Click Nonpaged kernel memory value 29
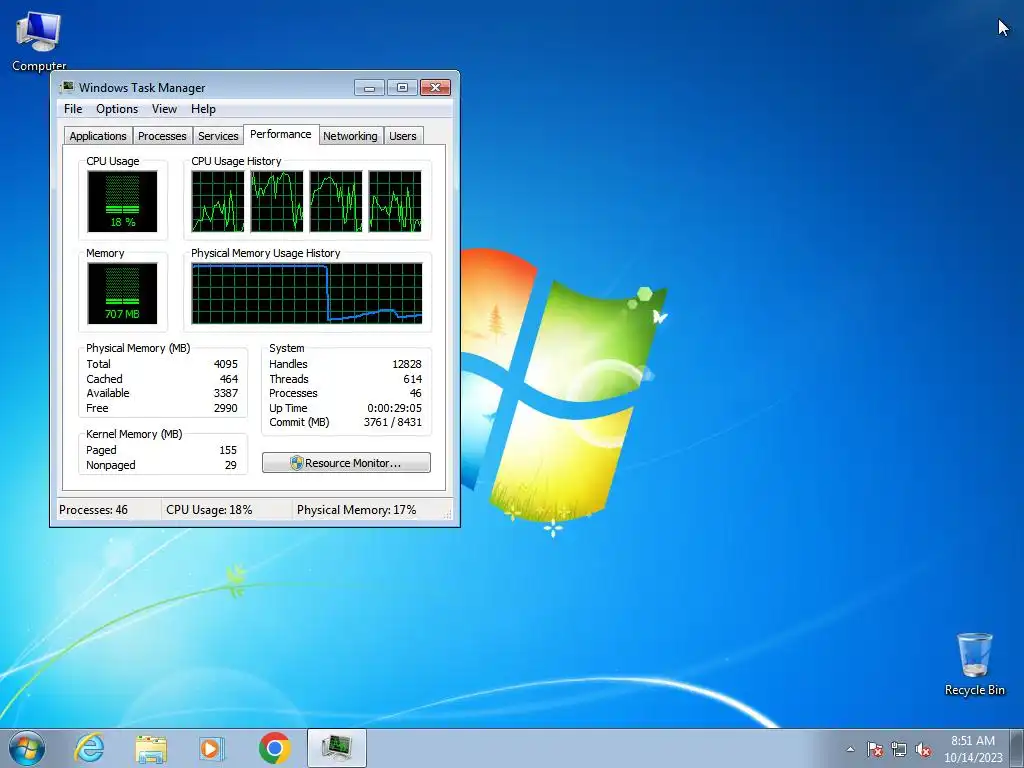The image size is (1024, 768). 231,465
